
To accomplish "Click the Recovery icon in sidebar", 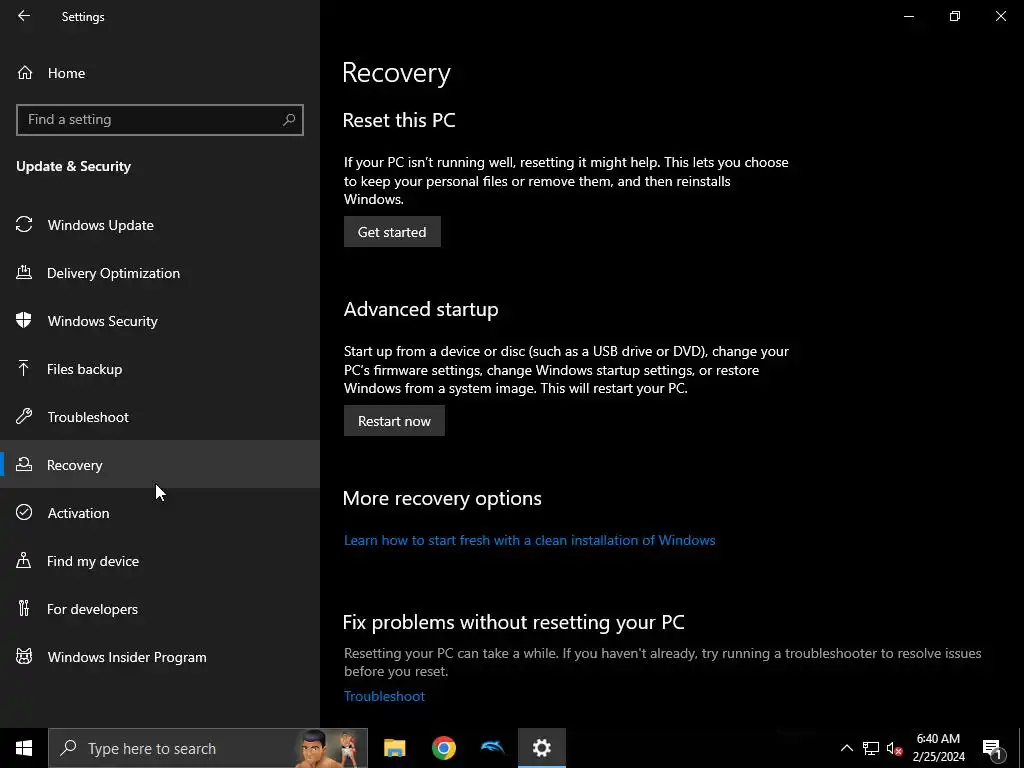I will coord(24,464).
